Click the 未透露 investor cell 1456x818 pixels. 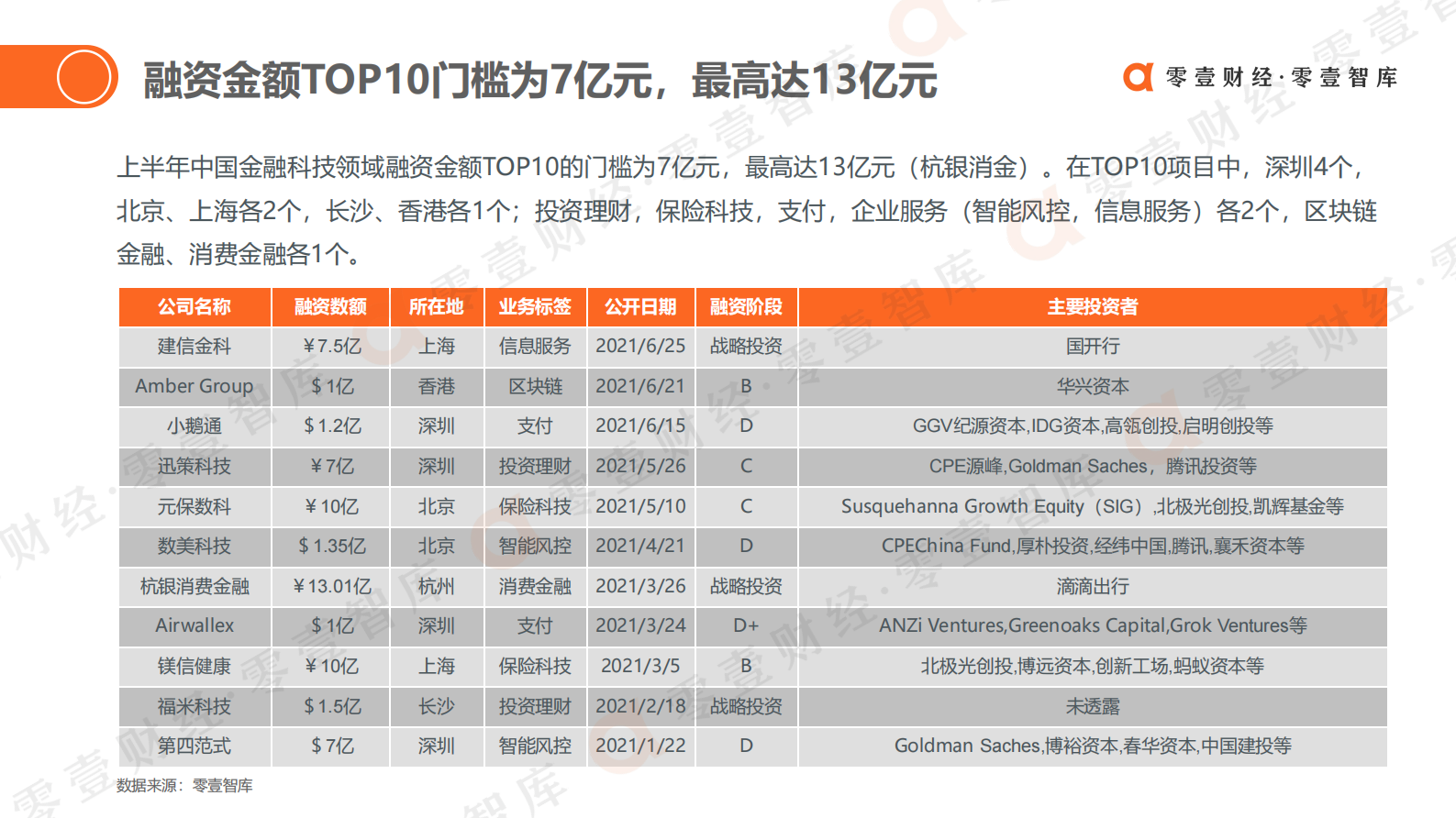(x=1093, y=706)
